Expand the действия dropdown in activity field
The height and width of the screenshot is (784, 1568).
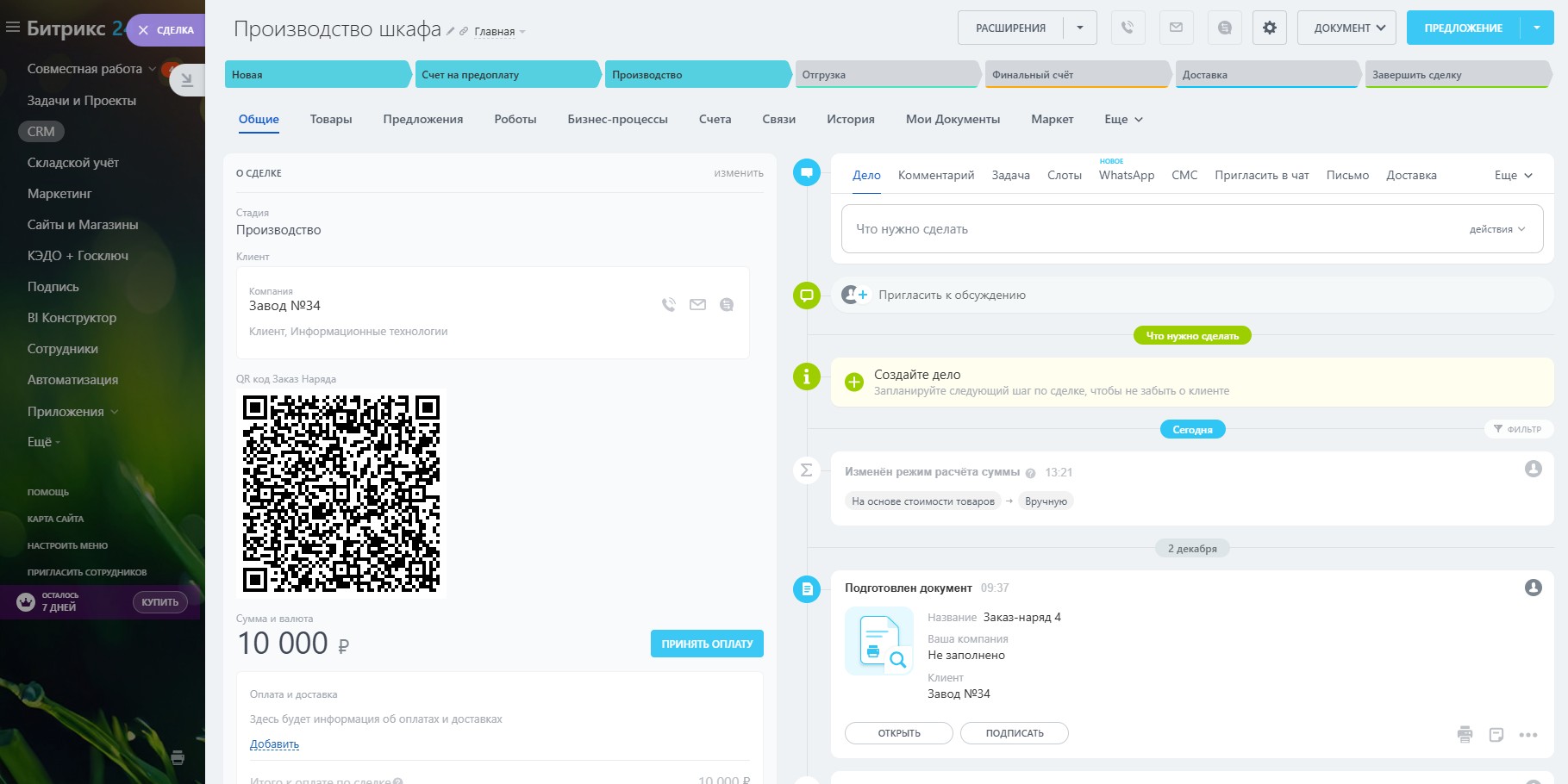click(1497, 229)
